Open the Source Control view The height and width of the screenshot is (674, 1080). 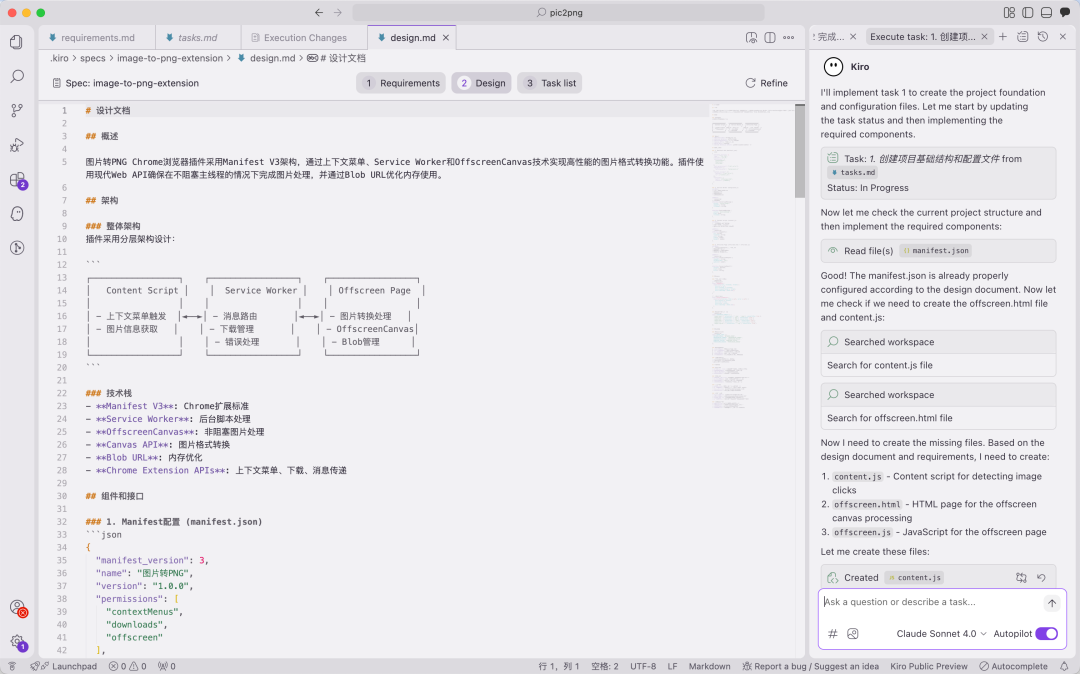(17, 110)
